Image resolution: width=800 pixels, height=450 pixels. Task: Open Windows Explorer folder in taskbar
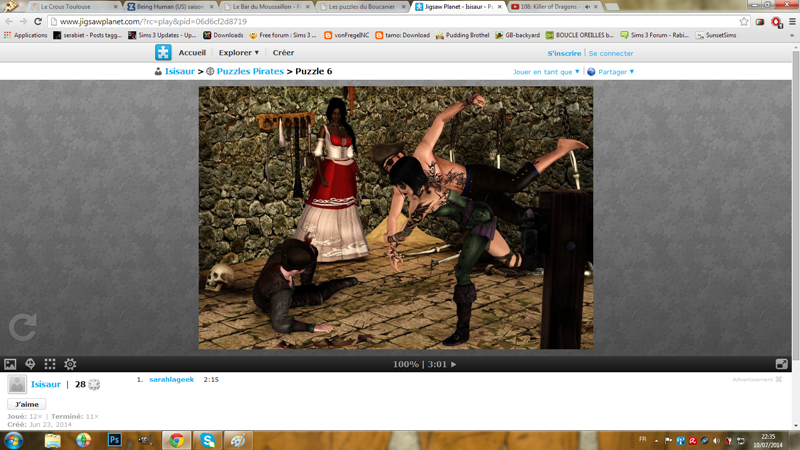[53, 440]
